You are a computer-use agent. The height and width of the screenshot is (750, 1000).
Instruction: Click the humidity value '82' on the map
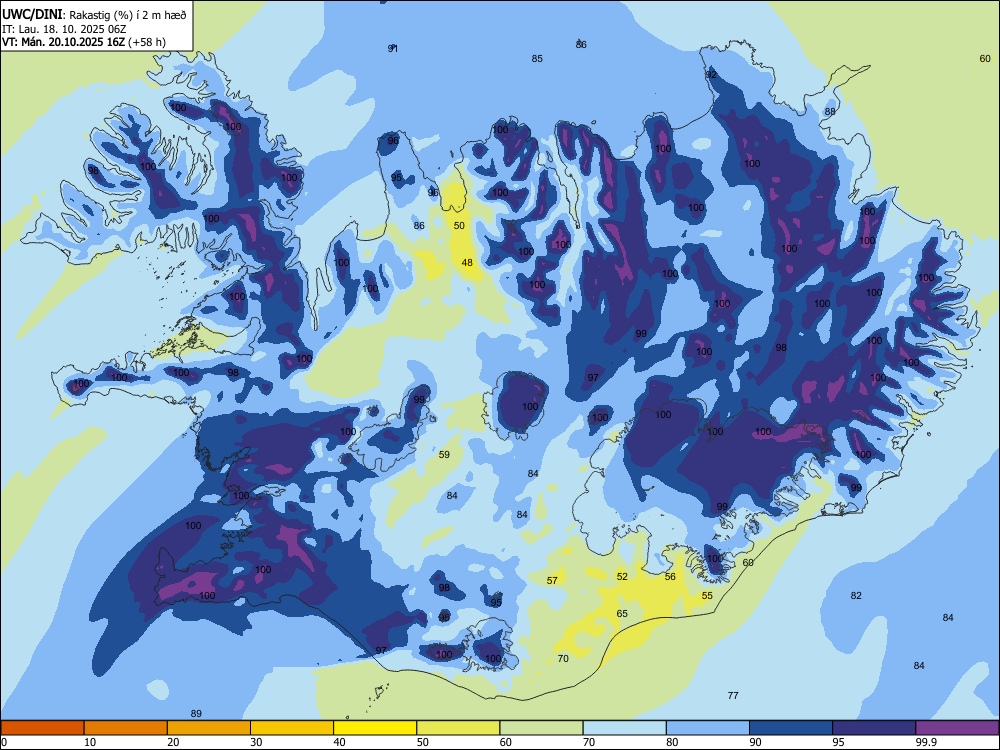click(856, 596)
